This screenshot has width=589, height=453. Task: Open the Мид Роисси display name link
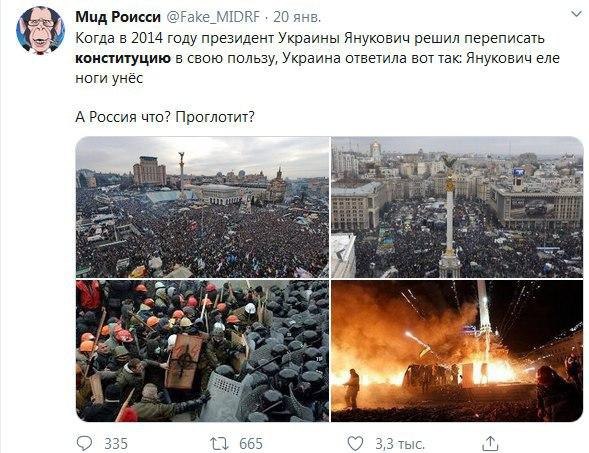pos(118,17)
